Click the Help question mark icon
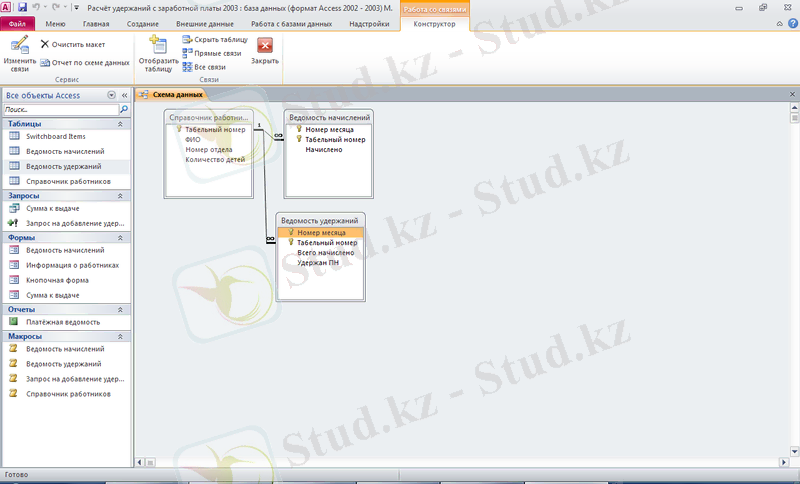 (793, 23)
